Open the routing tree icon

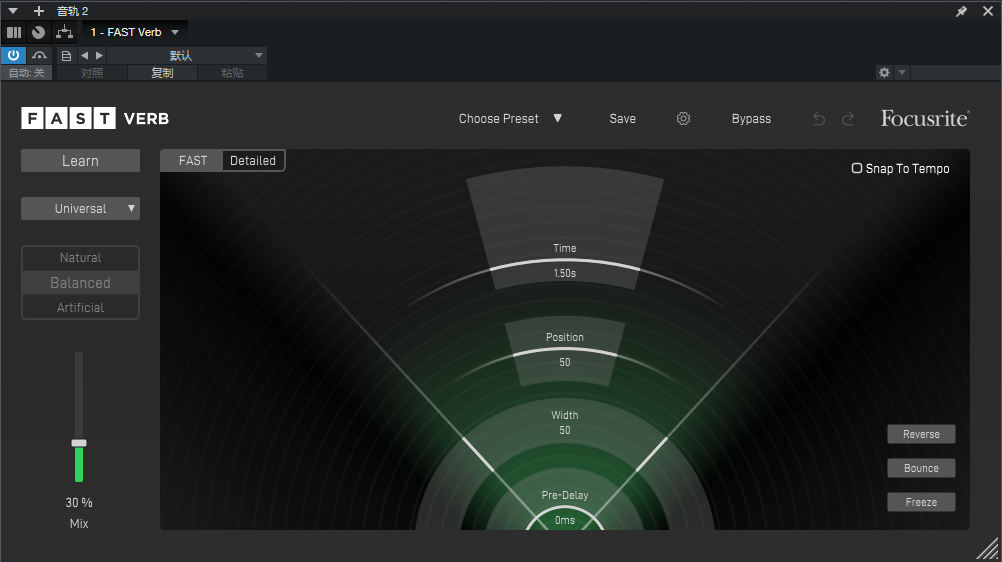coord(65,32)
